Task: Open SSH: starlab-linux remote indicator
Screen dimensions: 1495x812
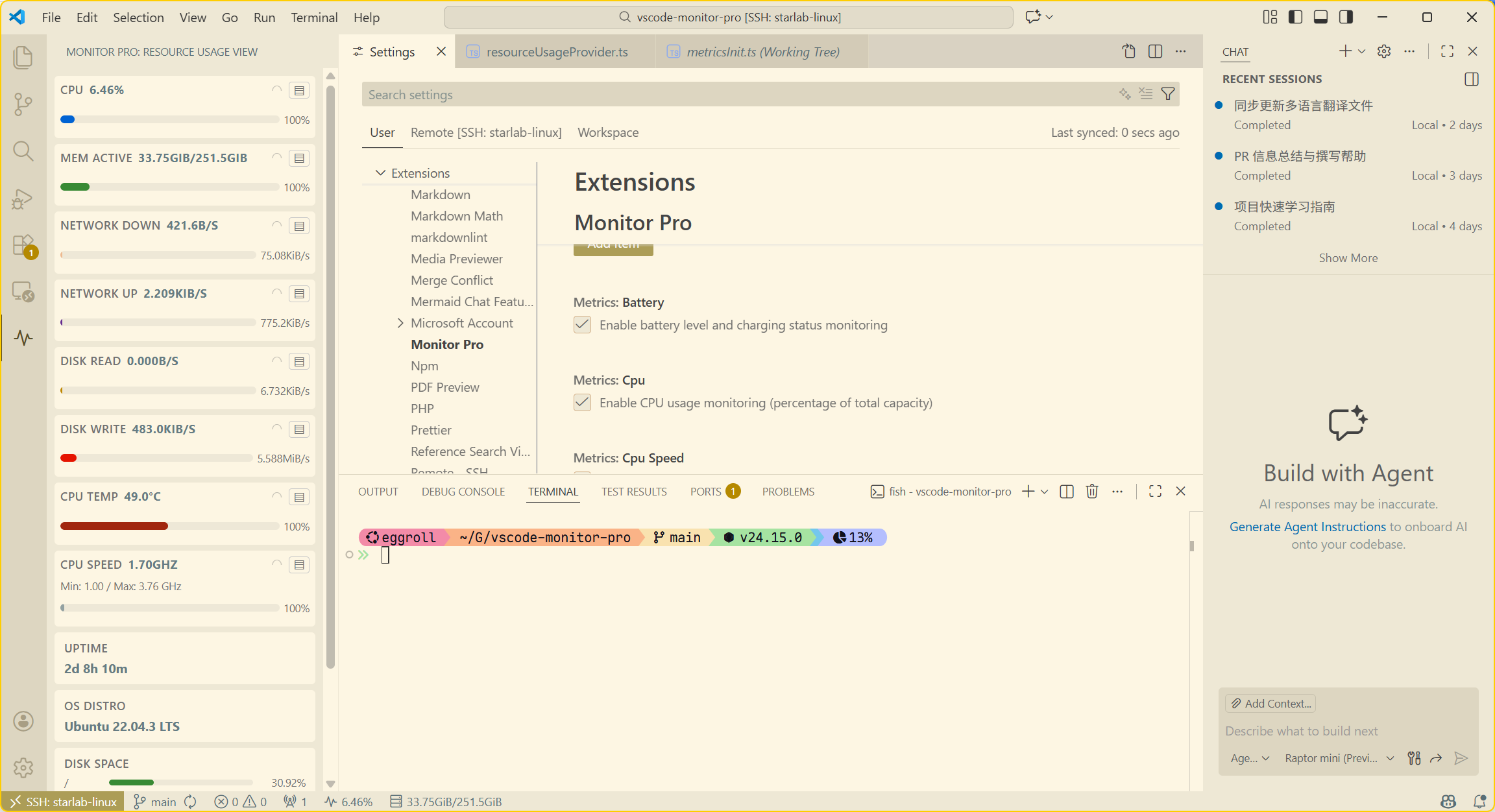Action: [63, 802]
